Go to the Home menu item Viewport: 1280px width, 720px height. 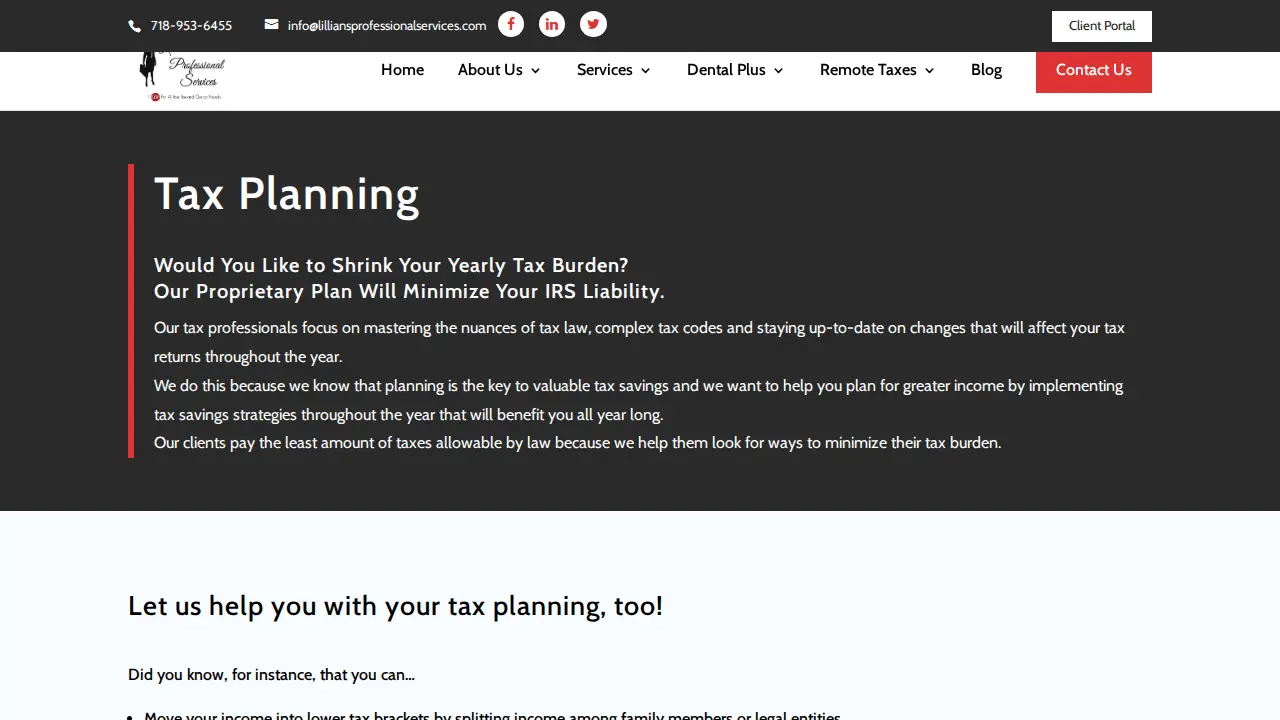point(402,70)
